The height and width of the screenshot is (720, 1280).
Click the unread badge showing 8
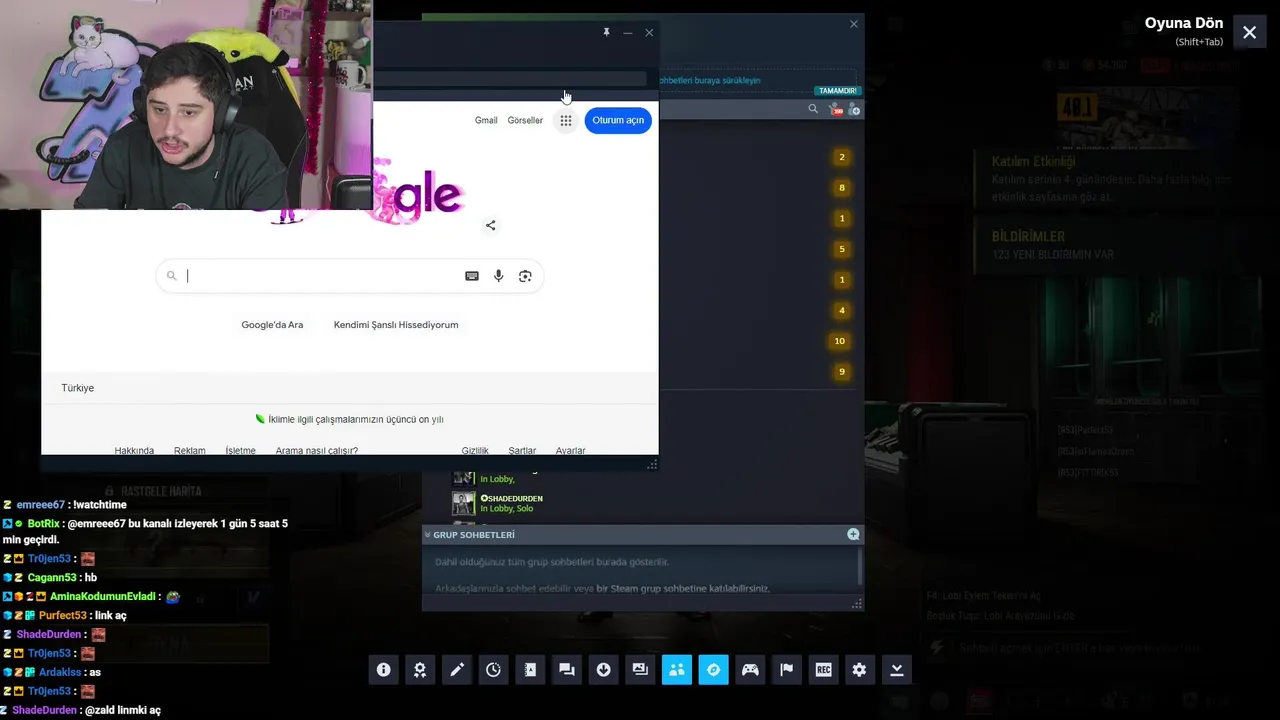click(842, 188)
